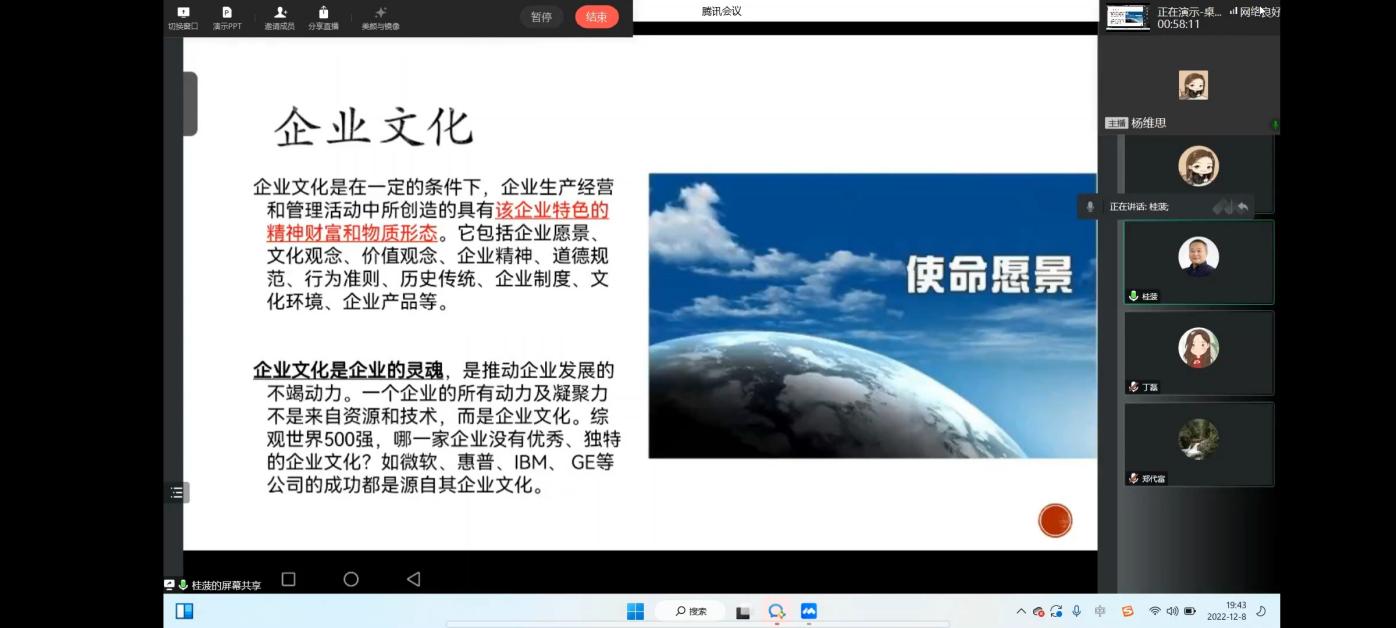This screenshot has width=1396, height=628.
Task: Click the gray side handle near slide top-left
Action: [x=190, y=104]
